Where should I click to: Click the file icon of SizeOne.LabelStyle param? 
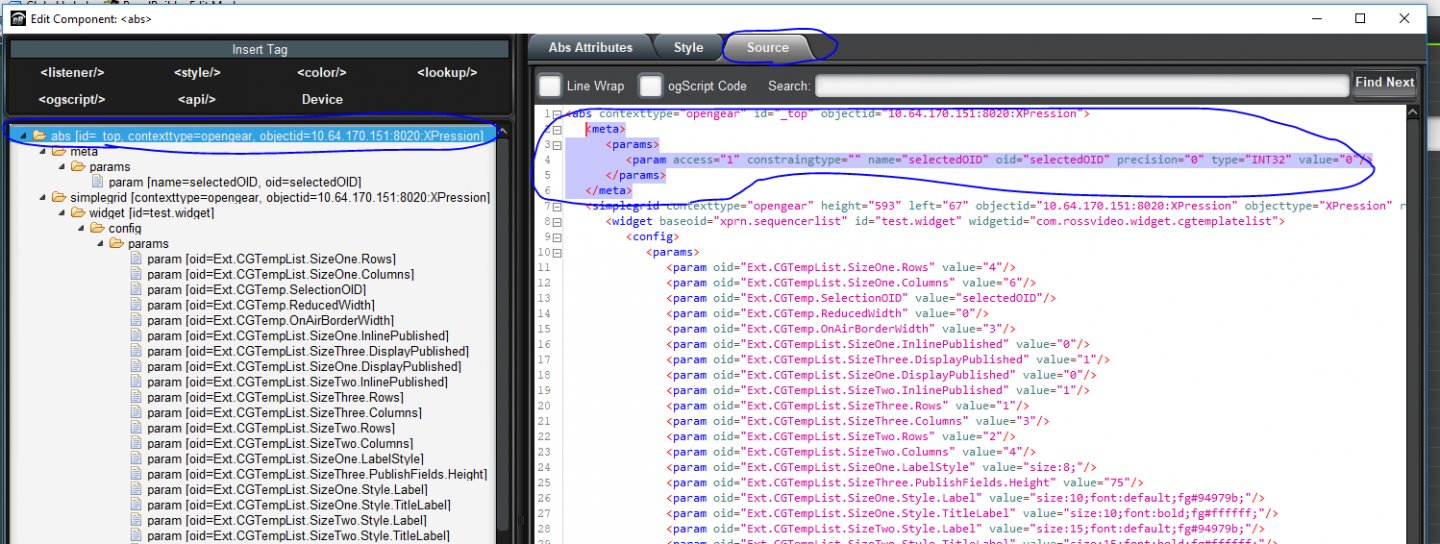(136, 459)
